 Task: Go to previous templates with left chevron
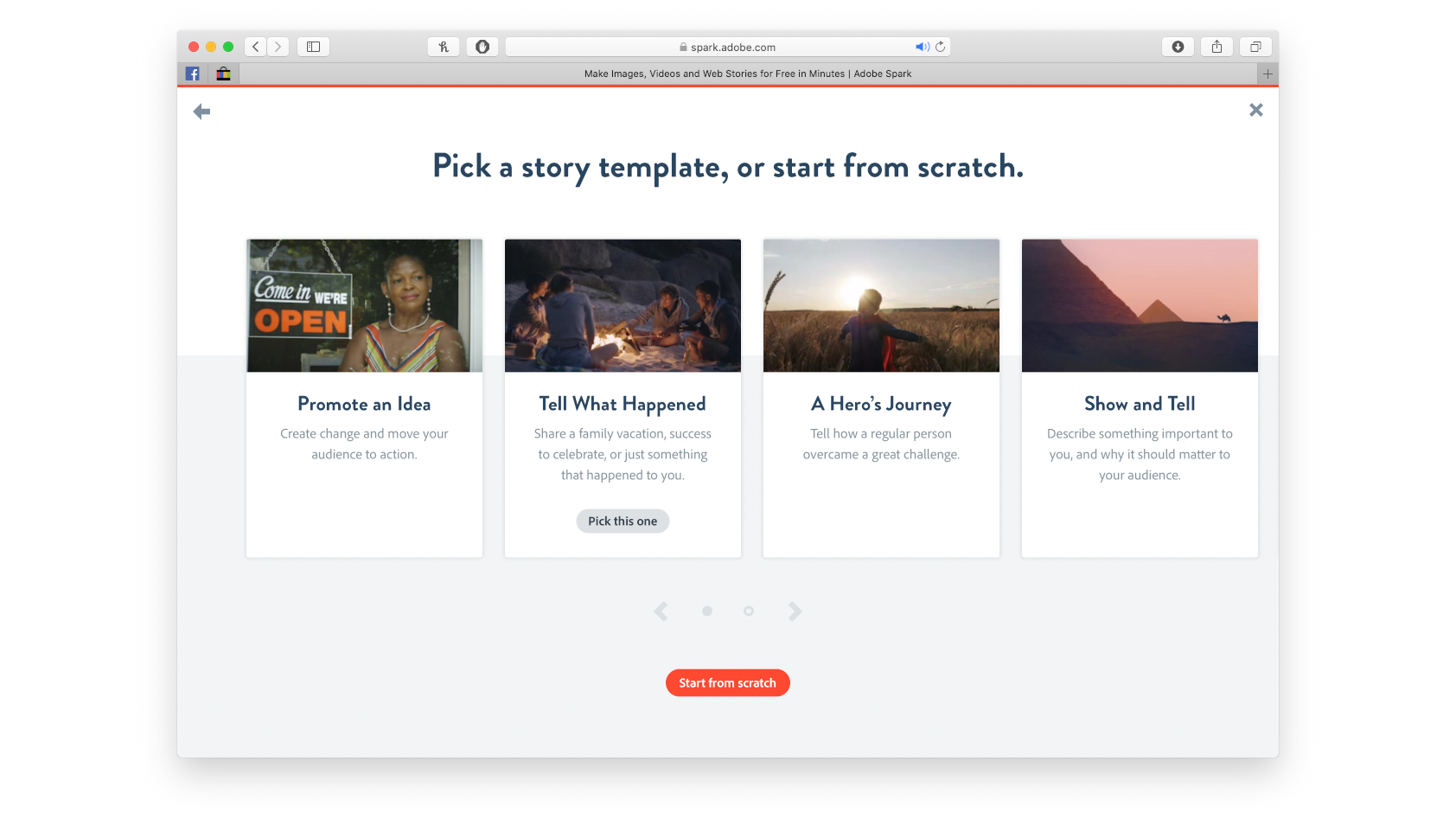(x=661, y=611)
